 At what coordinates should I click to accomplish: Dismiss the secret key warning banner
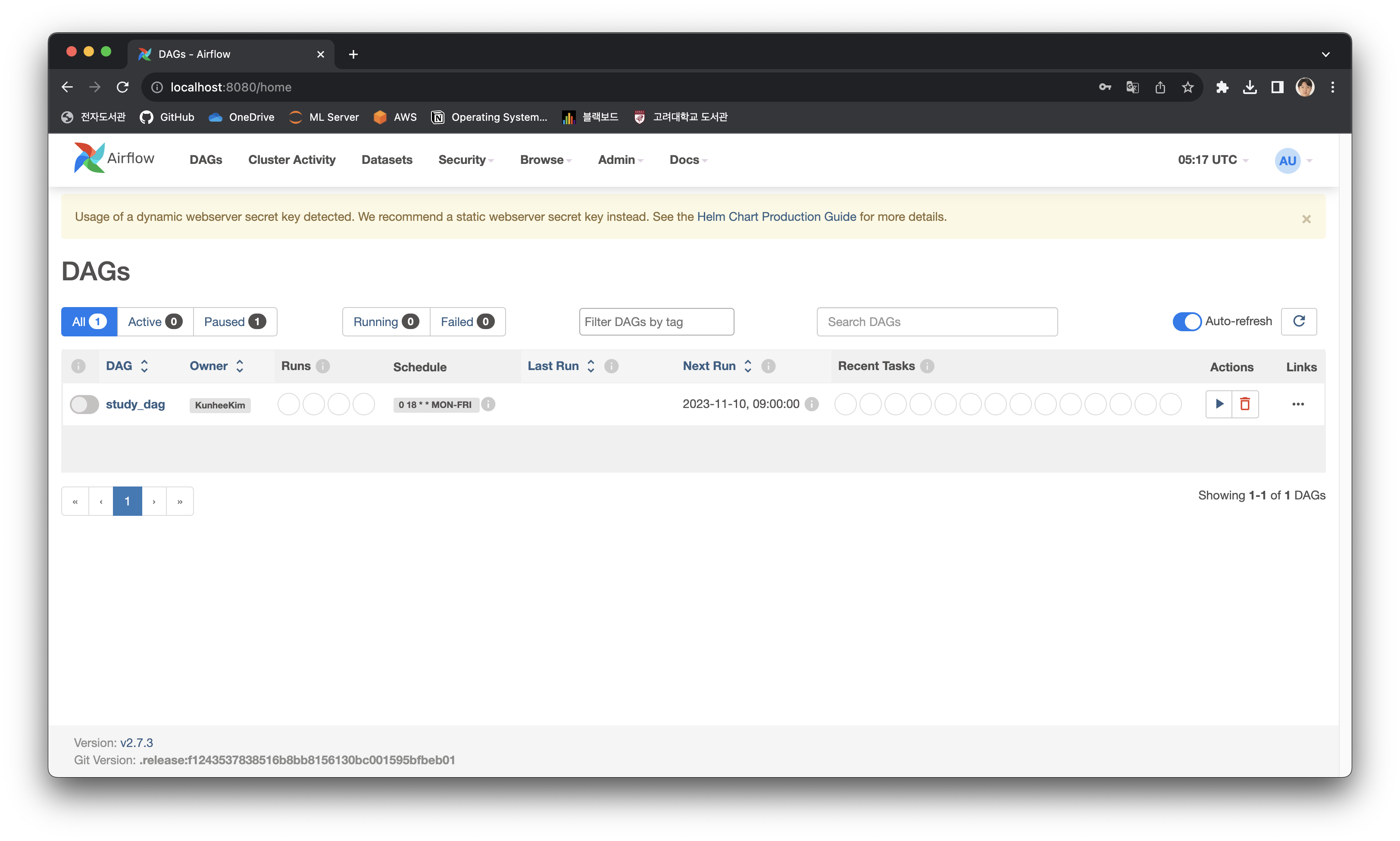(x=1306, y=219)
